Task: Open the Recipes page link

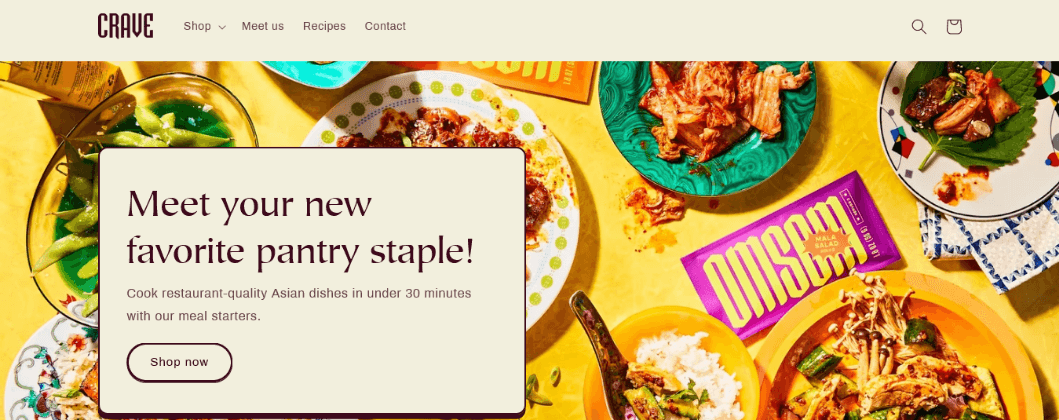Action: [324, 26]
